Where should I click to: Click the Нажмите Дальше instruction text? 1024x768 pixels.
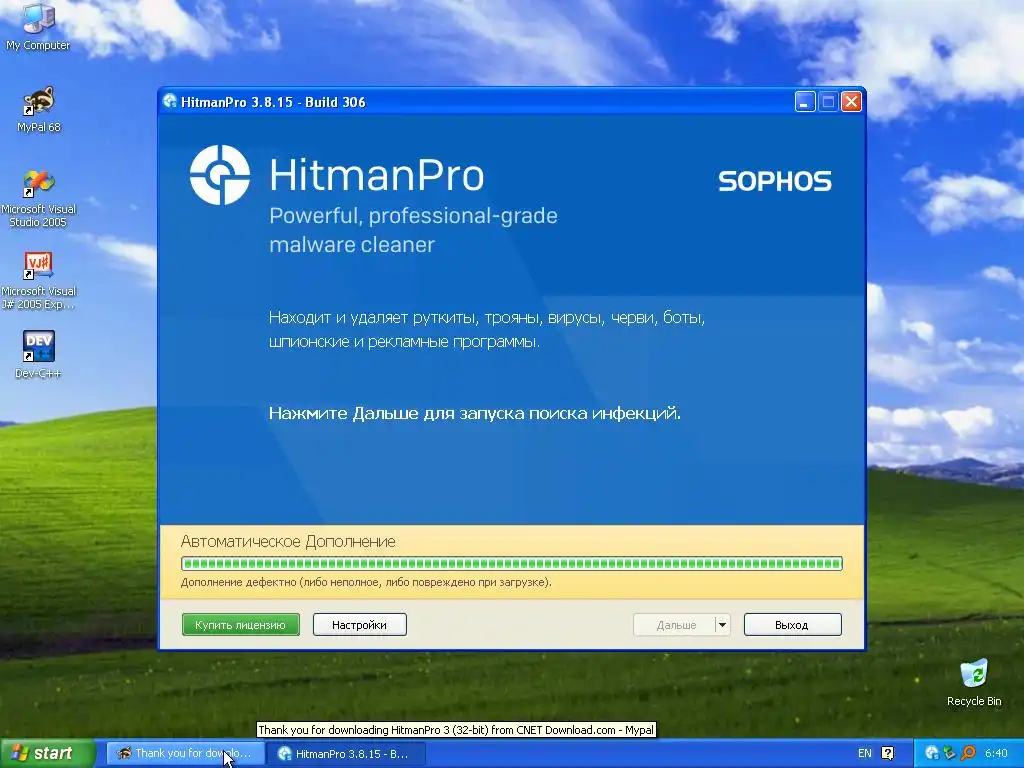(x=475, y=413)
